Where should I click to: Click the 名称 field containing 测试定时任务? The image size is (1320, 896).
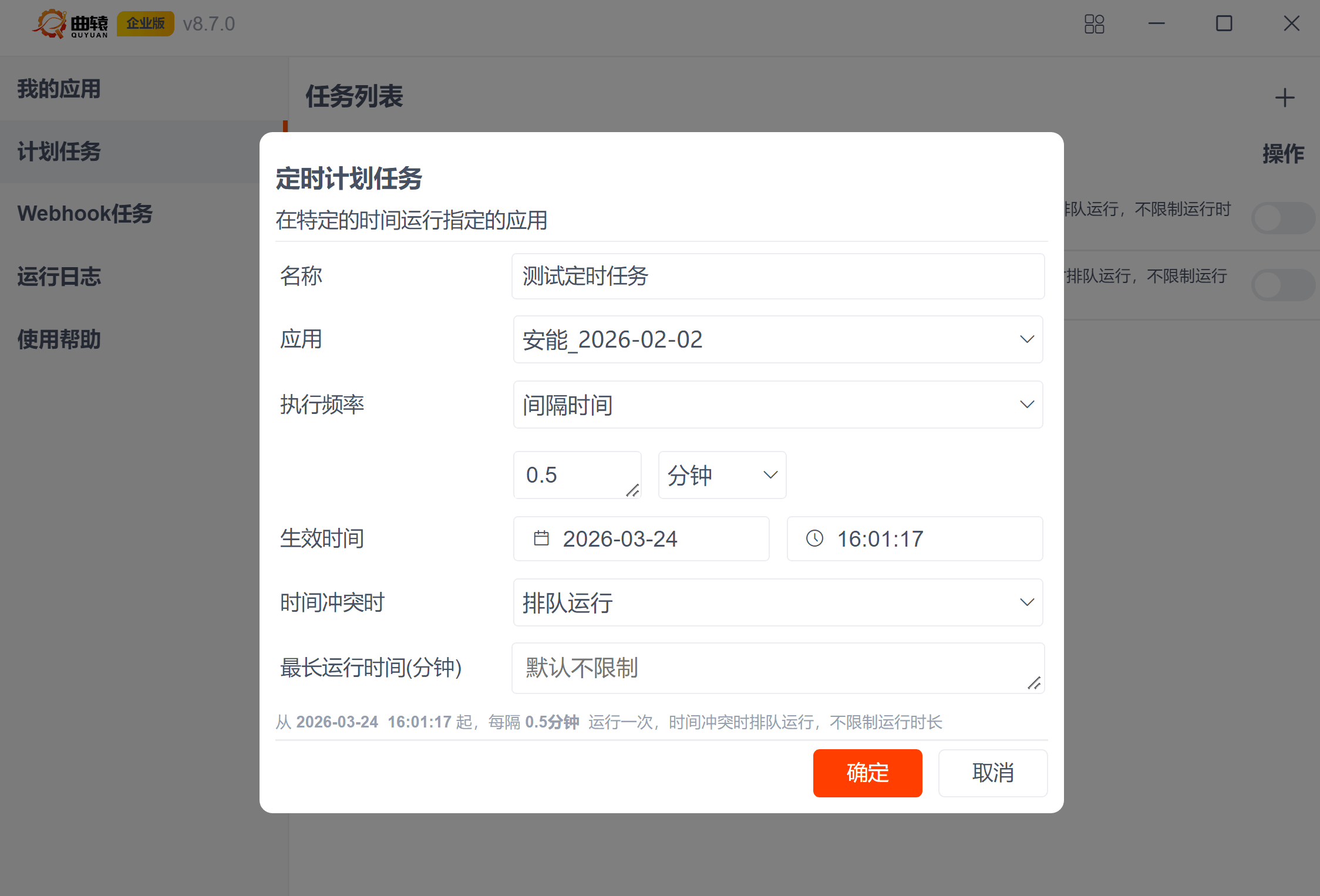coord(777,276)
